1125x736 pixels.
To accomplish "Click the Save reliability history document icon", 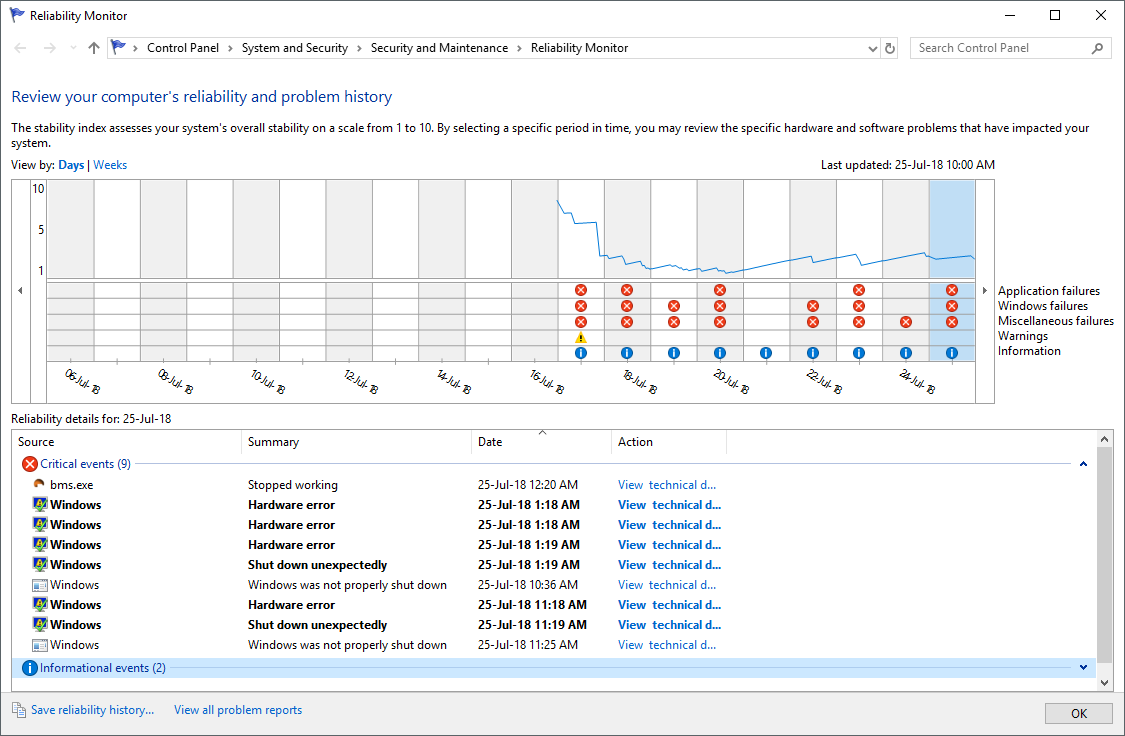I will click(x=19, y=709).
